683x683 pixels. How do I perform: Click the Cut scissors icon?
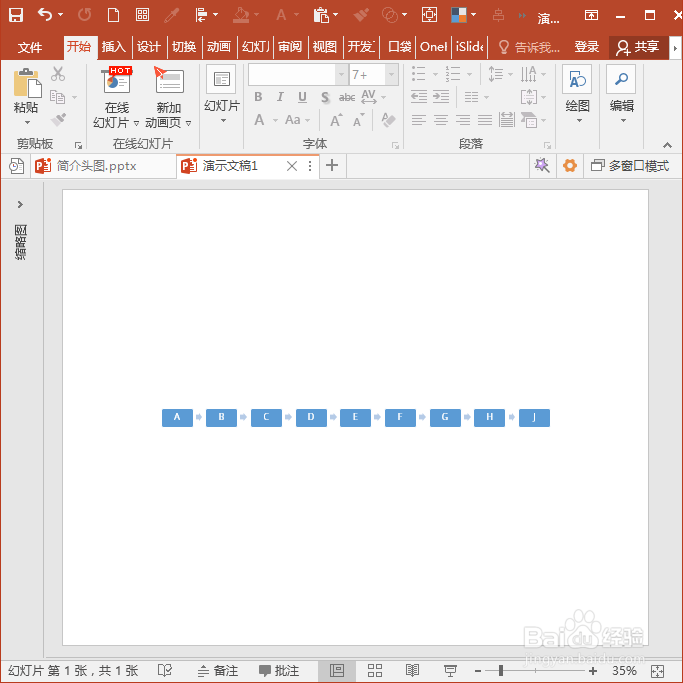click(x=57, y=74)
